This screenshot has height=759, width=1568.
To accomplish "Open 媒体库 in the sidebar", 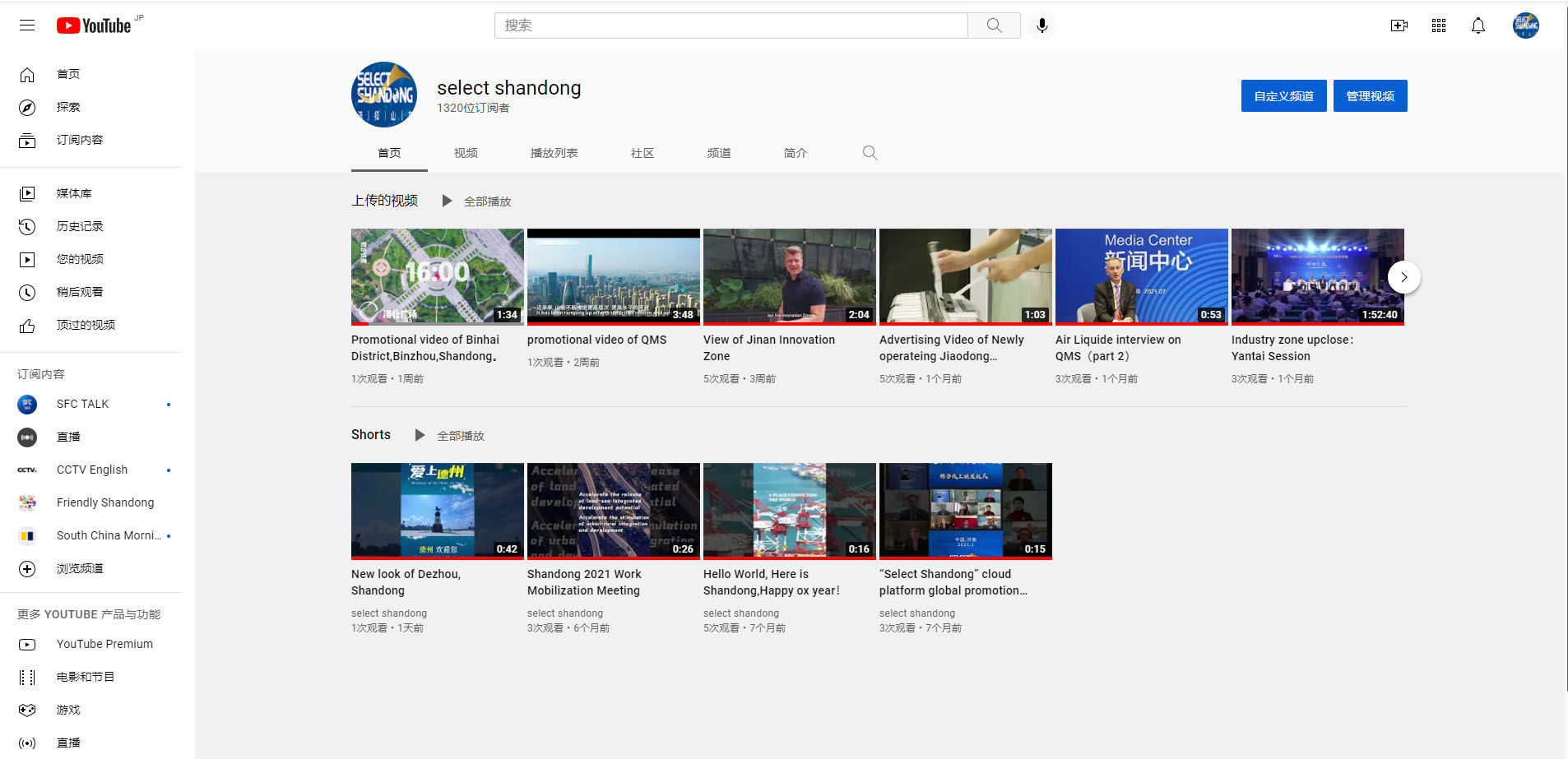I will tap(91, 193).
